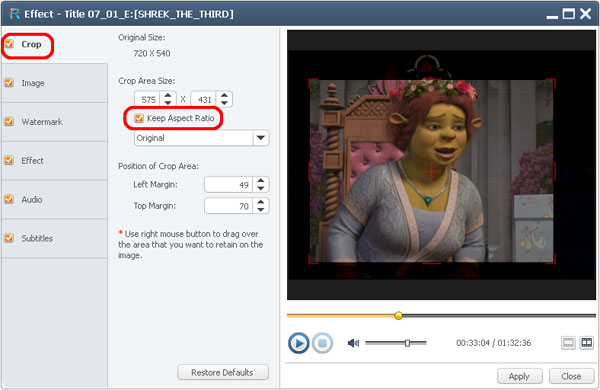Switch to the filmstrip preview view icon

(586, 343)
